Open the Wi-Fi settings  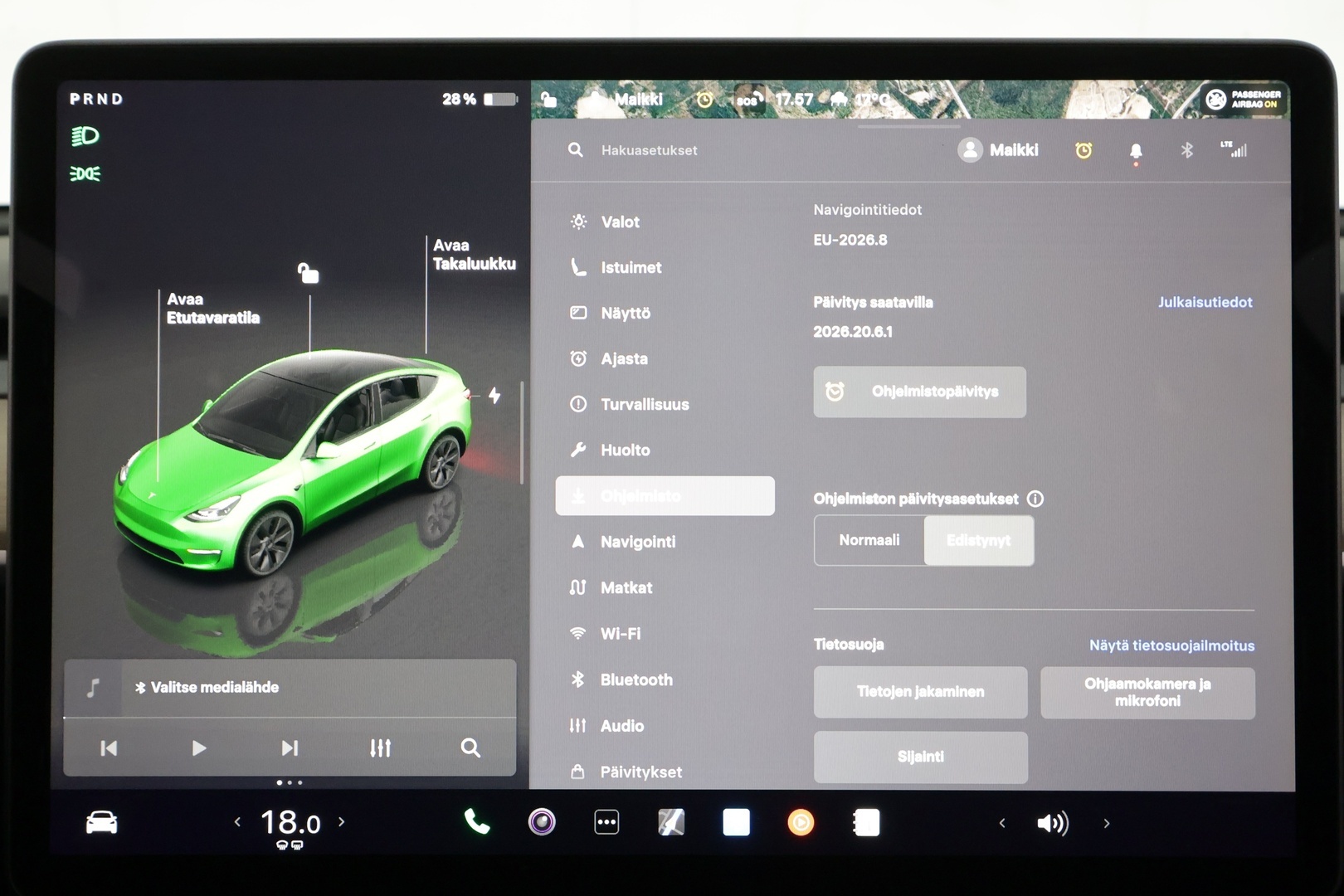tap(606, 633)
